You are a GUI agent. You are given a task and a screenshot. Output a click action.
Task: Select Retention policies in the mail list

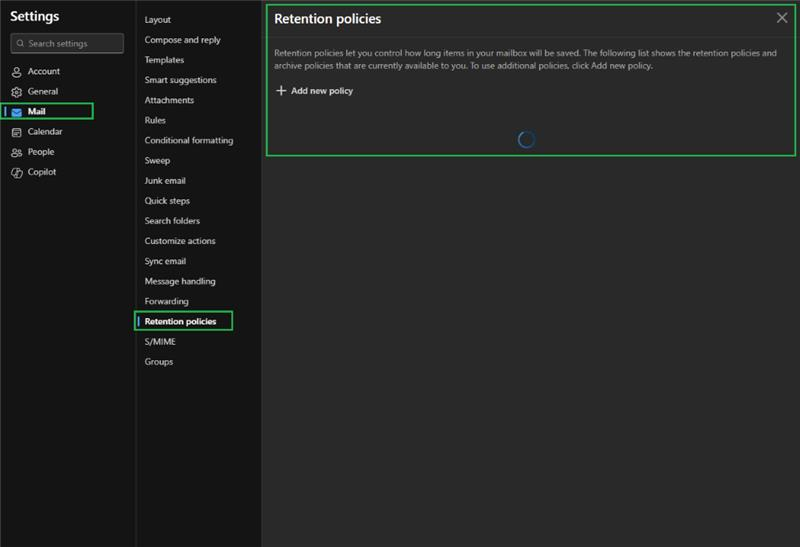pos(184,321)
